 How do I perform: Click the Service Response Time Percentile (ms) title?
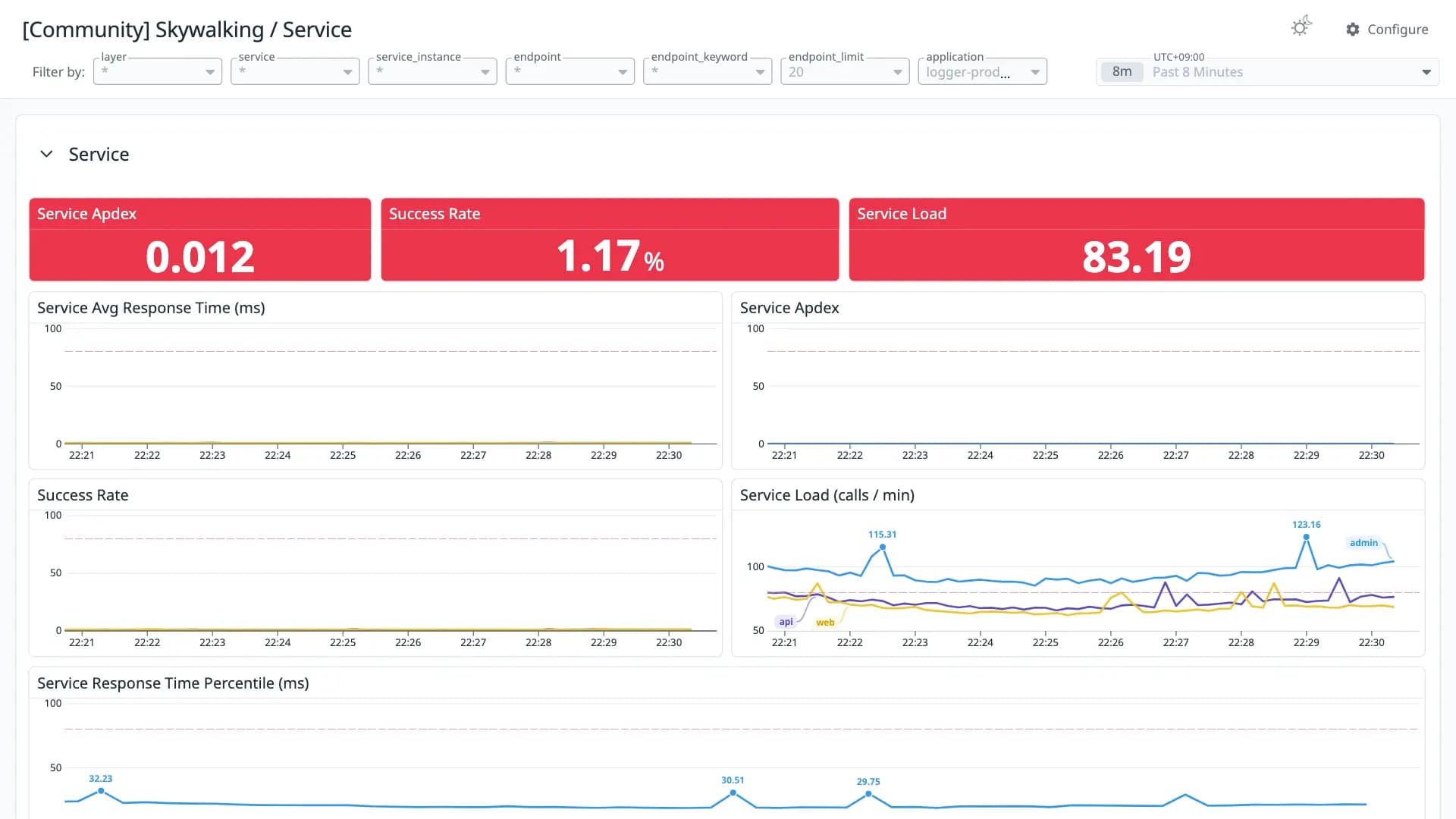173,683
